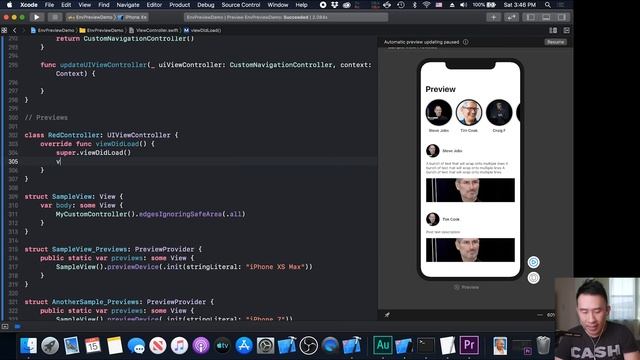Choose the EnvPreviewDemo scheme in the toolbar
The image size is (640, 360).
(x=91, y=17)
